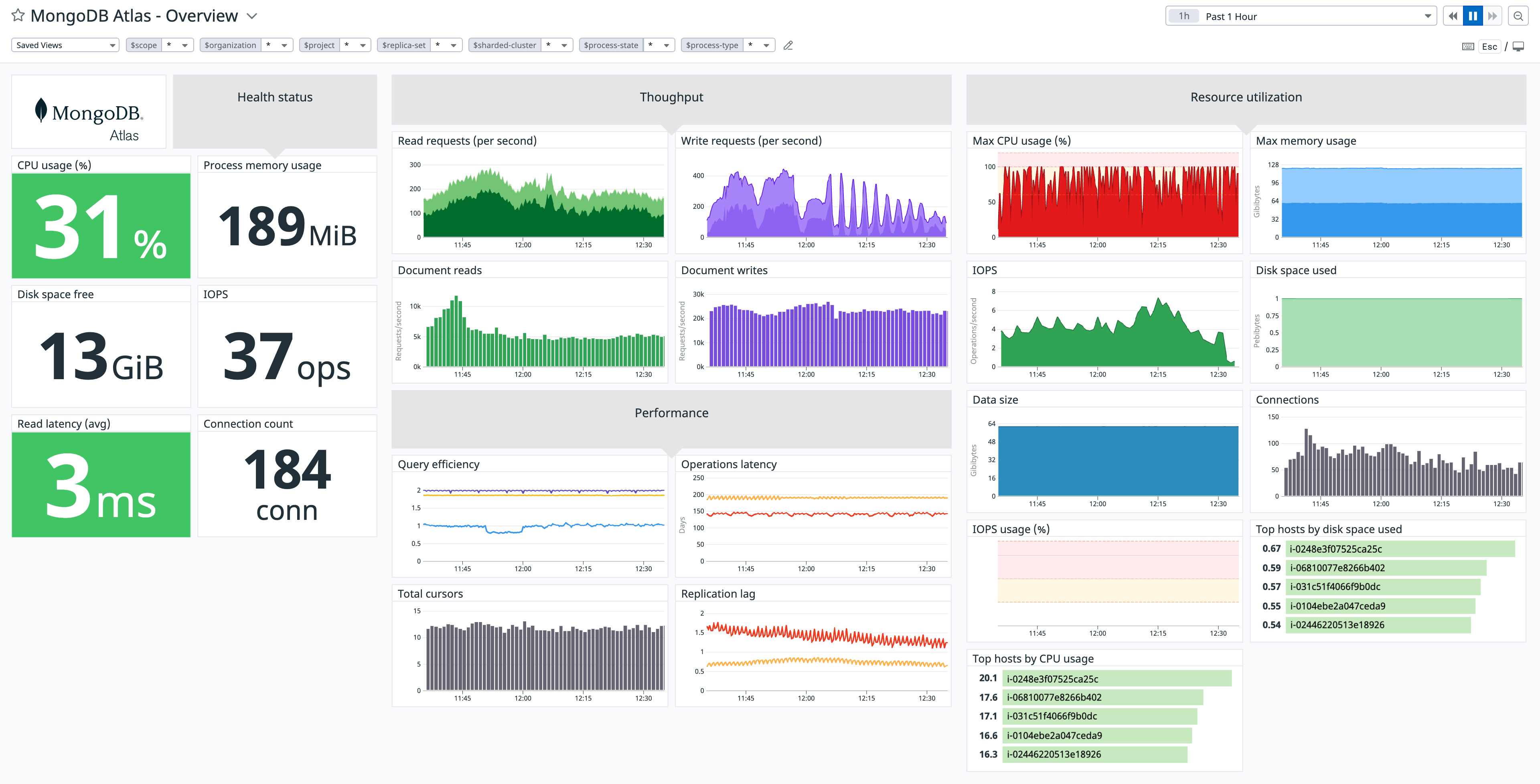Screen dimensions: 1540x784
Task: Open the Saved Views dropdown
Action: click(65, 45)
